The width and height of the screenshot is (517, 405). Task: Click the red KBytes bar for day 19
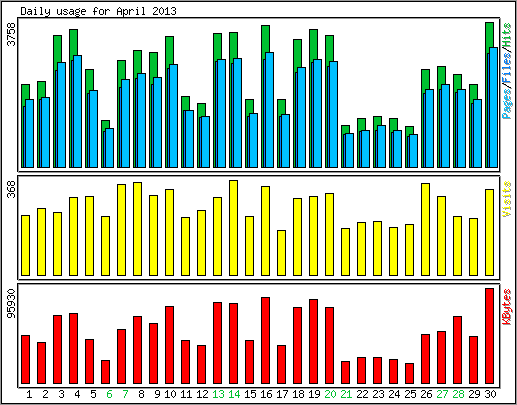coord(314,341)
